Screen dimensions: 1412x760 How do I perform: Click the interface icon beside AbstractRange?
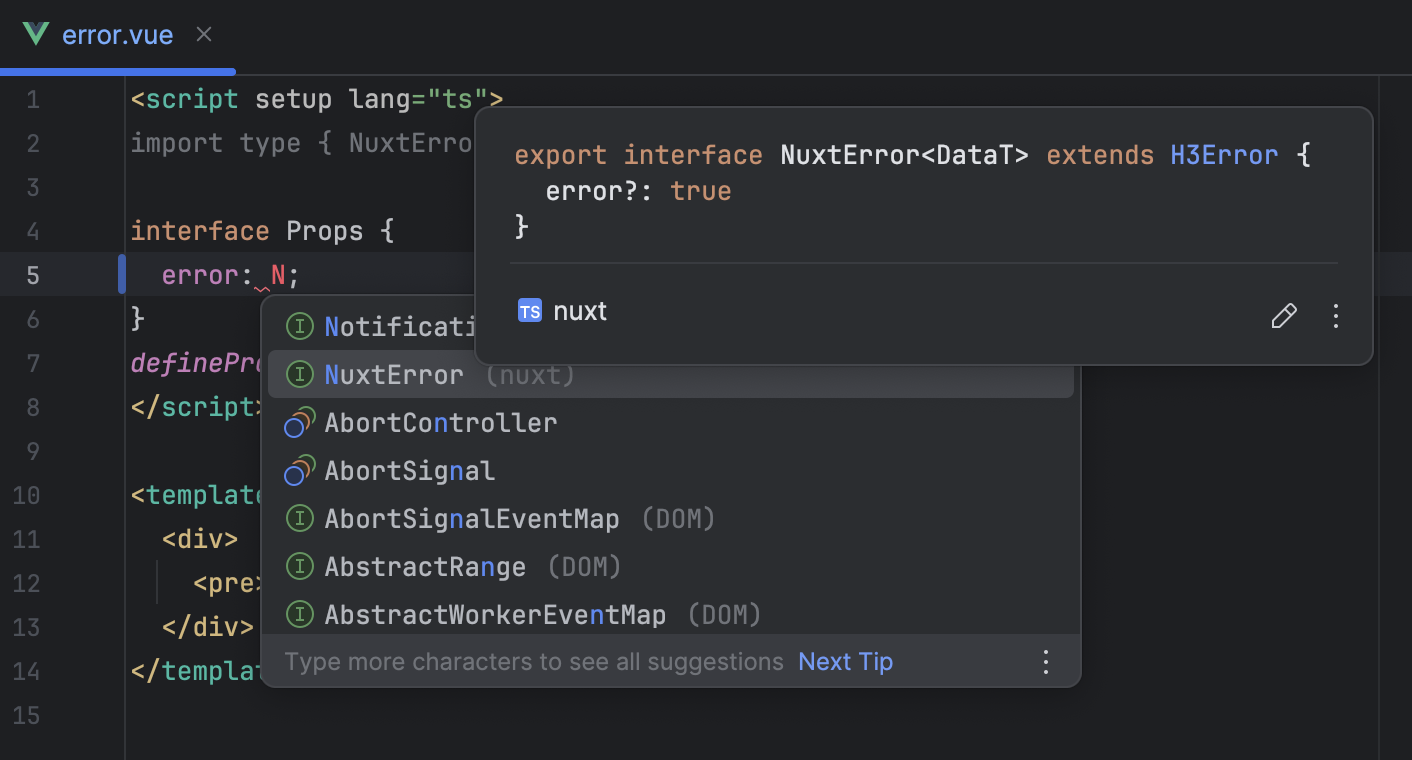pos(299,566)
